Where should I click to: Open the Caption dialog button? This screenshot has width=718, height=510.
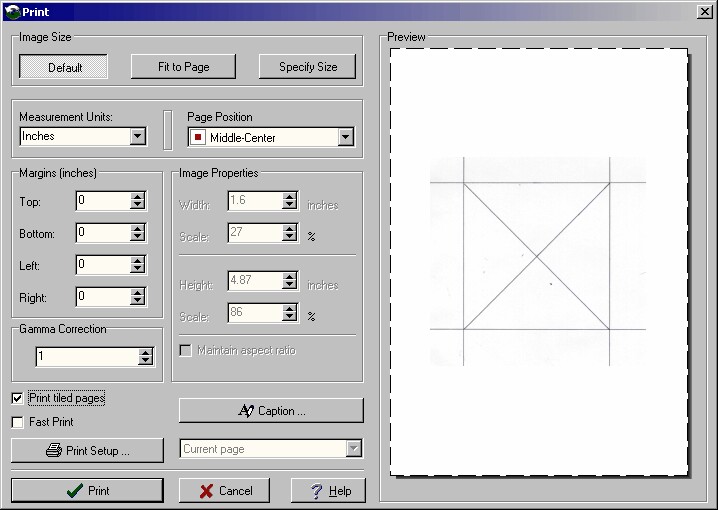click(x=271, y=411)
